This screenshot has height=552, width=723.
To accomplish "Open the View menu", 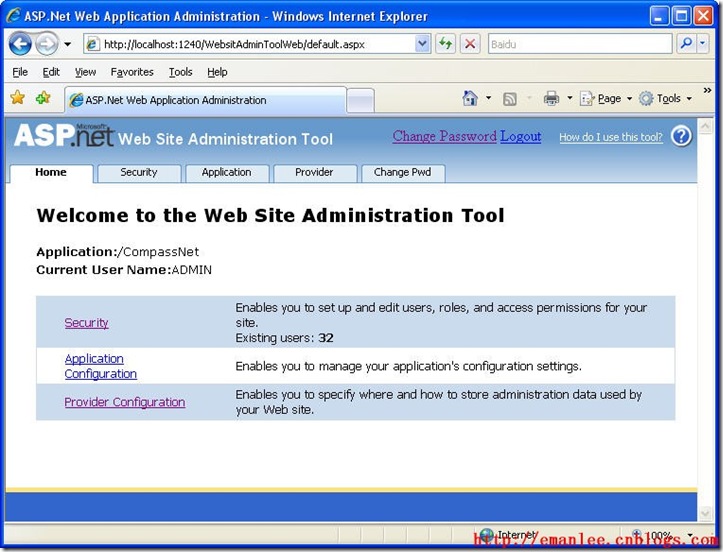I will point(85,72).
